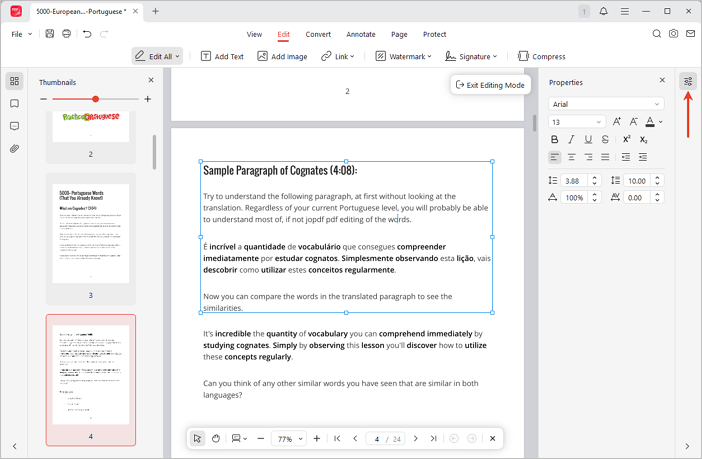Viewport: 702px width, 459px height.
Task: Undo the last action
Action: pos(87,34)
